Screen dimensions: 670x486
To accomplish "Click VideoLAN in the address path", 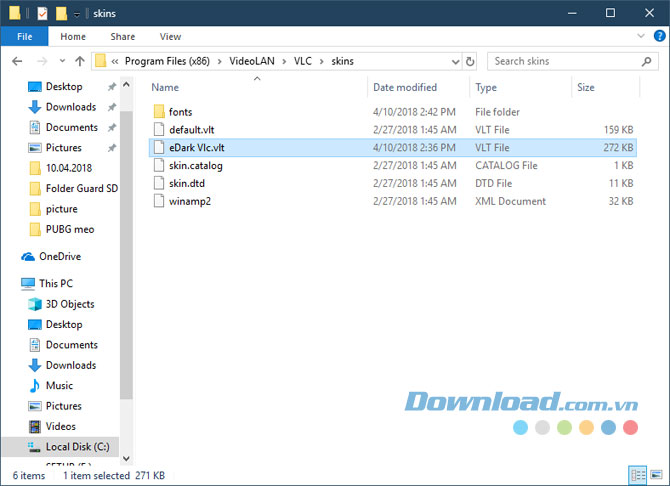I will click(252, 61).
